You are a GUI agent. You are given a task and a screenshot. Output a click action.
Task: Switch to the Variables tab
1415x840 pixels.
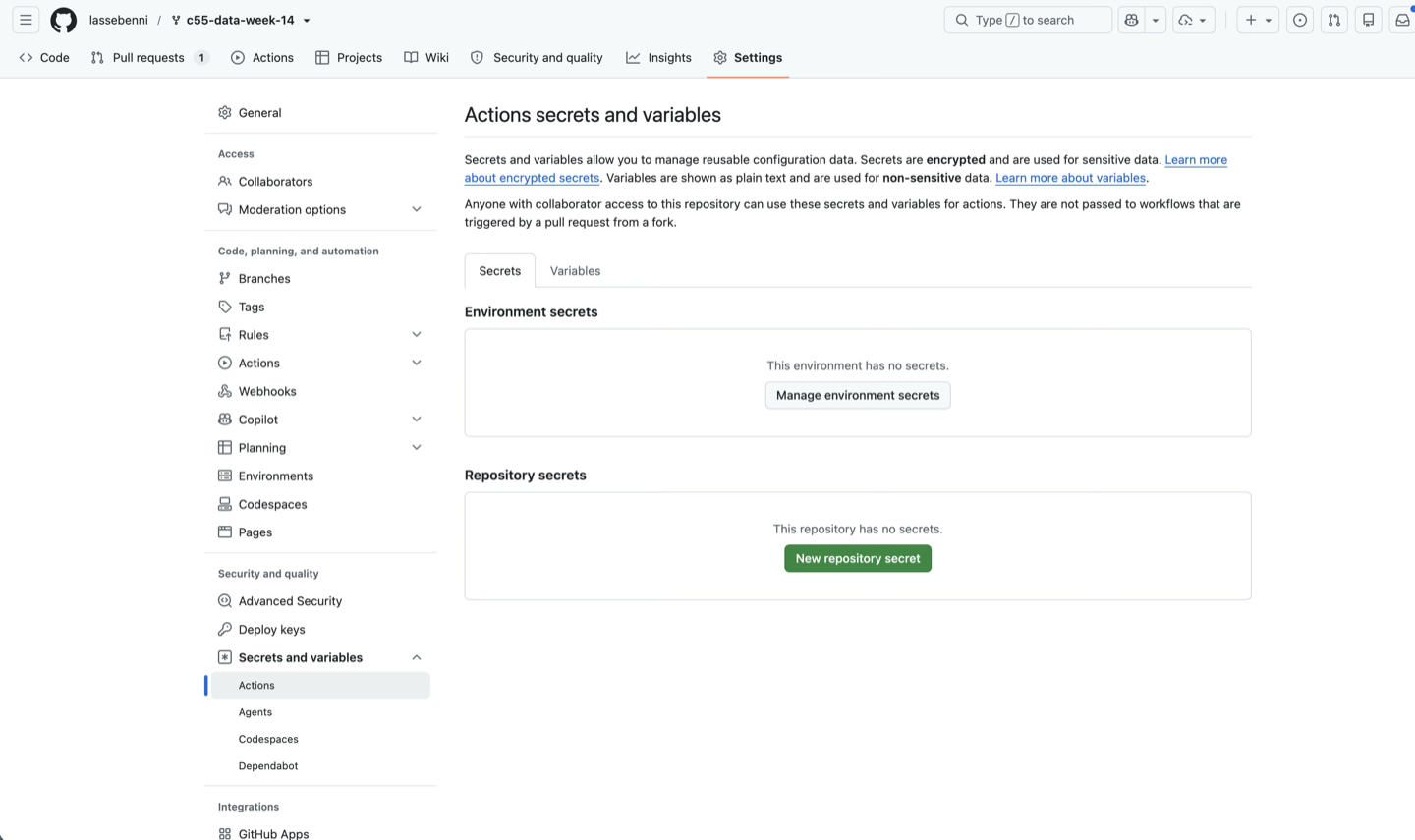(x=576, y=271)
